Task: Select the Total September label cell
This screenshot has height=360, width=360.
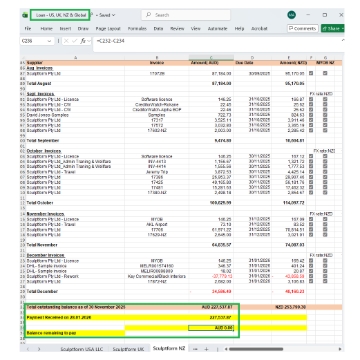Action: pyautogui.click(x=75, y=141)
